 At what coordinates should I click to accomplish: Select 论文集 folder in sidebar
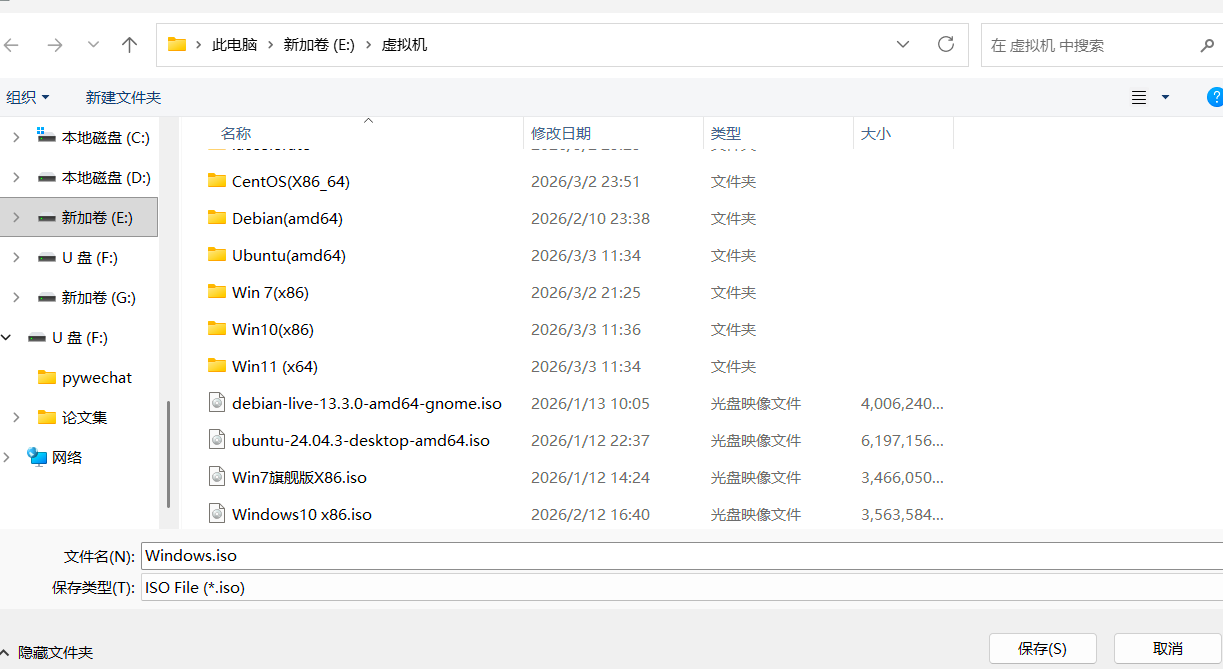coord(84,417)
